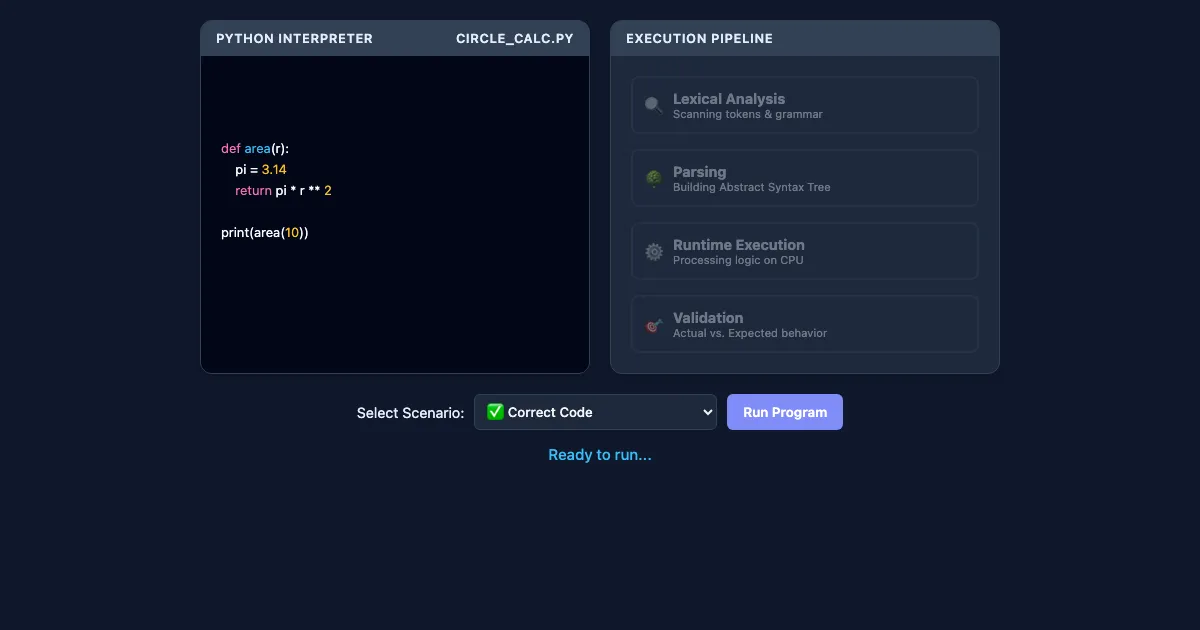The image size is (1200, 630).
Task: Select the Lexical Analysis pipeline step
Action: coord(805,105)
